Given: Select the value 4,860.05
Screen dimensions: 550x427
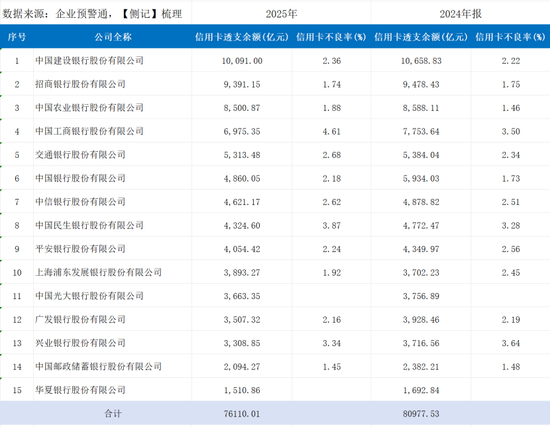Looking at the screenshot, I should click(242, 179).
